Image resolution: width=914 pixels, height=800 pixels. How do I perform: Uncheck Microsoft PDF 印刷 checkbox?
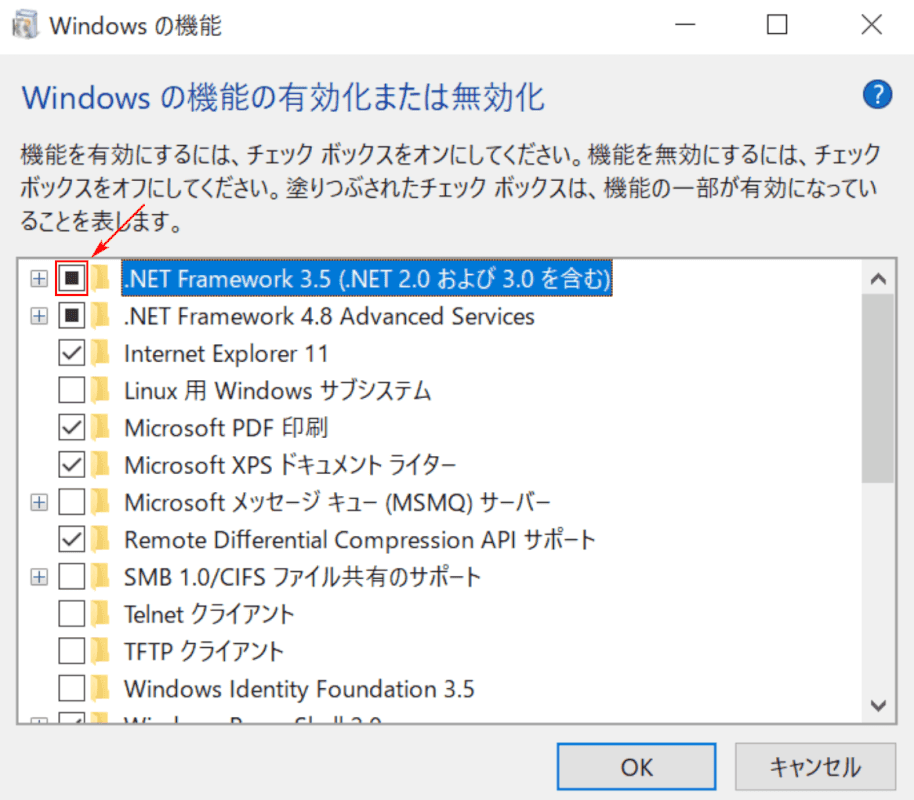(72, 427)
